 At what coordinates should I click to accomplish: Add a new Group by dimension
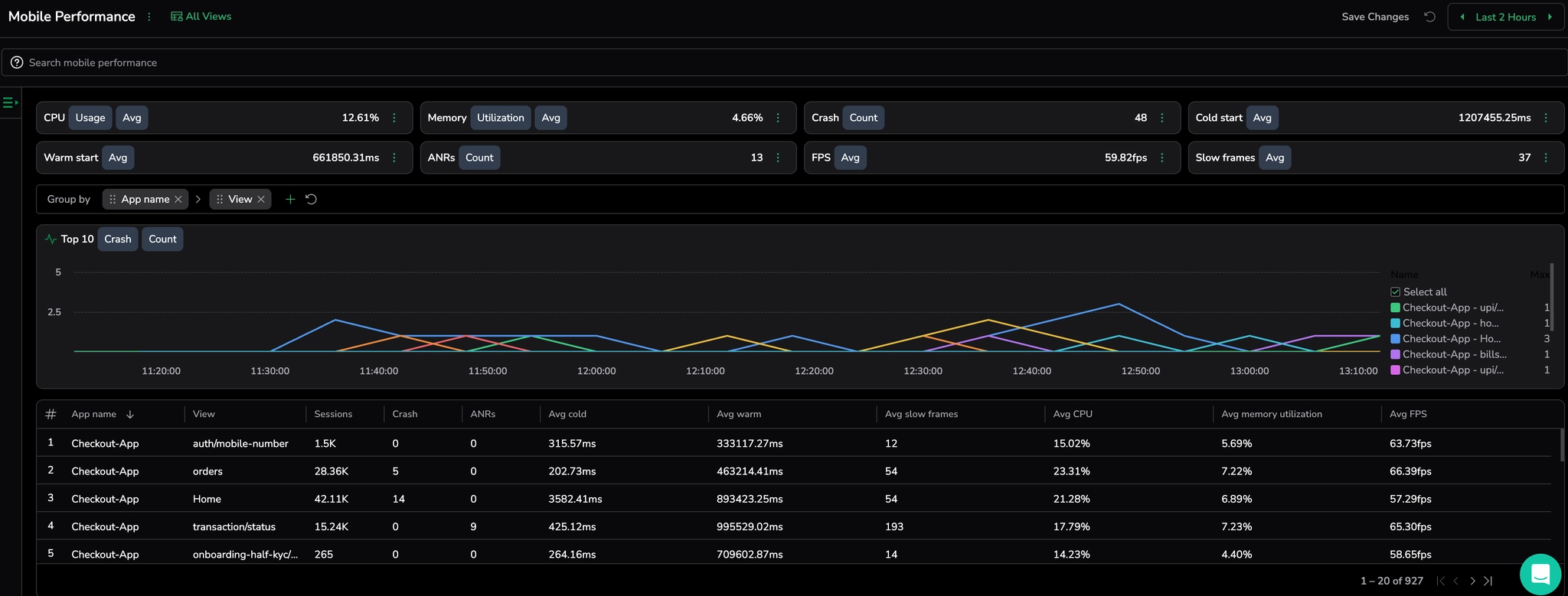[x=290, y=200]
